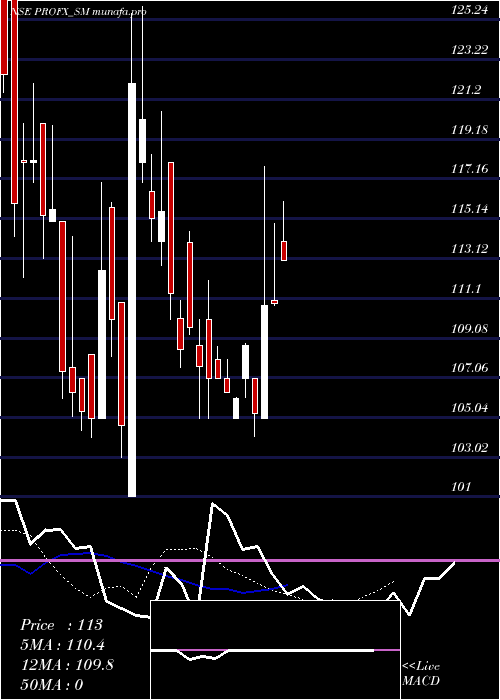Click the 123.22 price axis label

coord(470,50)
